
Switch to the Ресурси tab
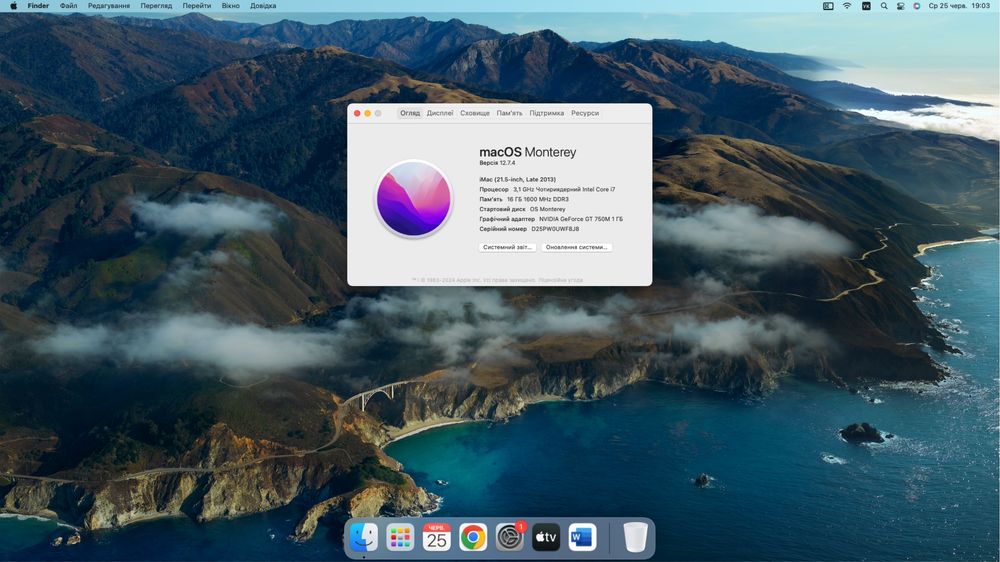(585, 113)
